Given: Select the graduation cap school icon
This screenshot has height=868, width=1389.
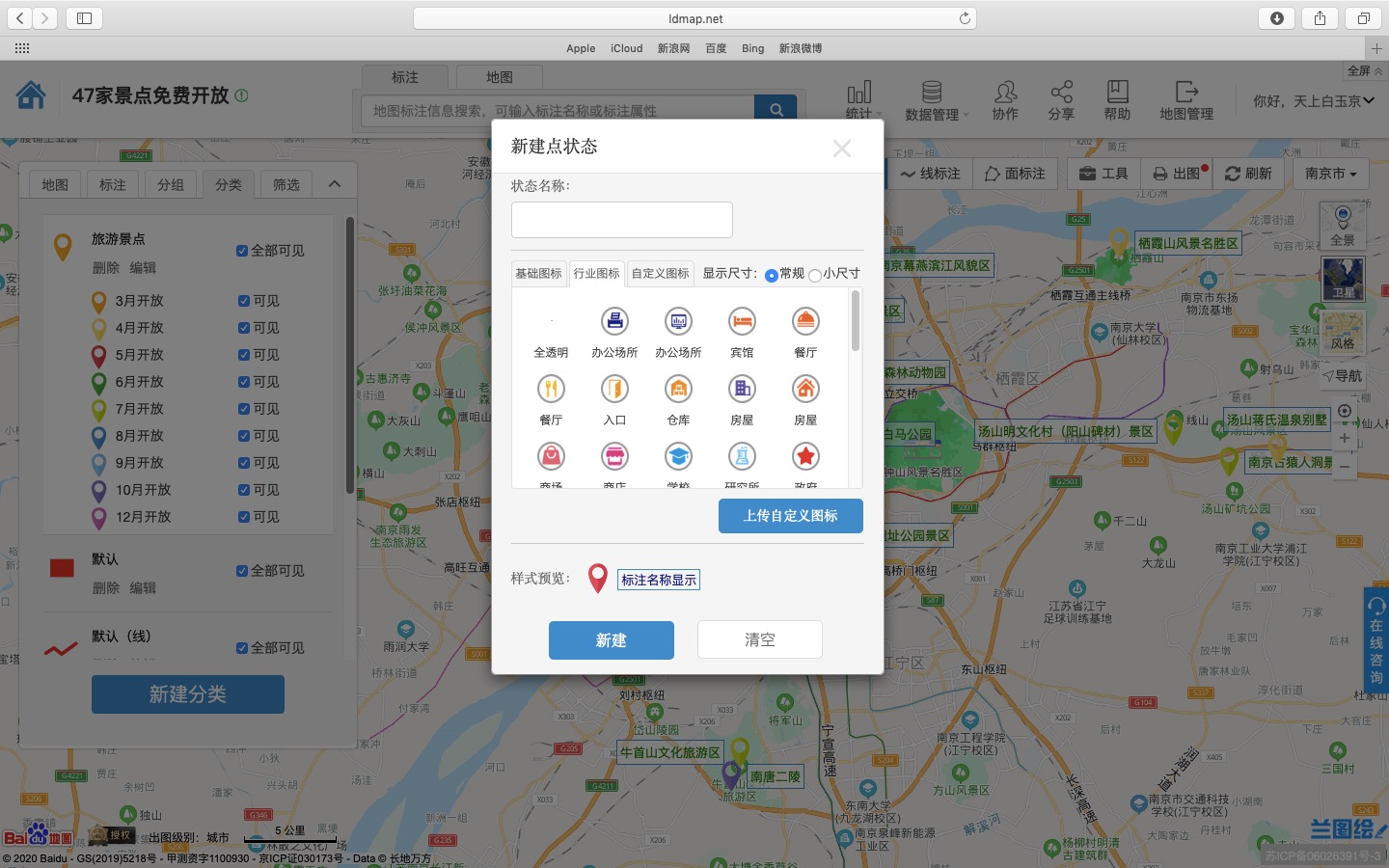Looking at the screenshot, I should [x=678, y=456].
